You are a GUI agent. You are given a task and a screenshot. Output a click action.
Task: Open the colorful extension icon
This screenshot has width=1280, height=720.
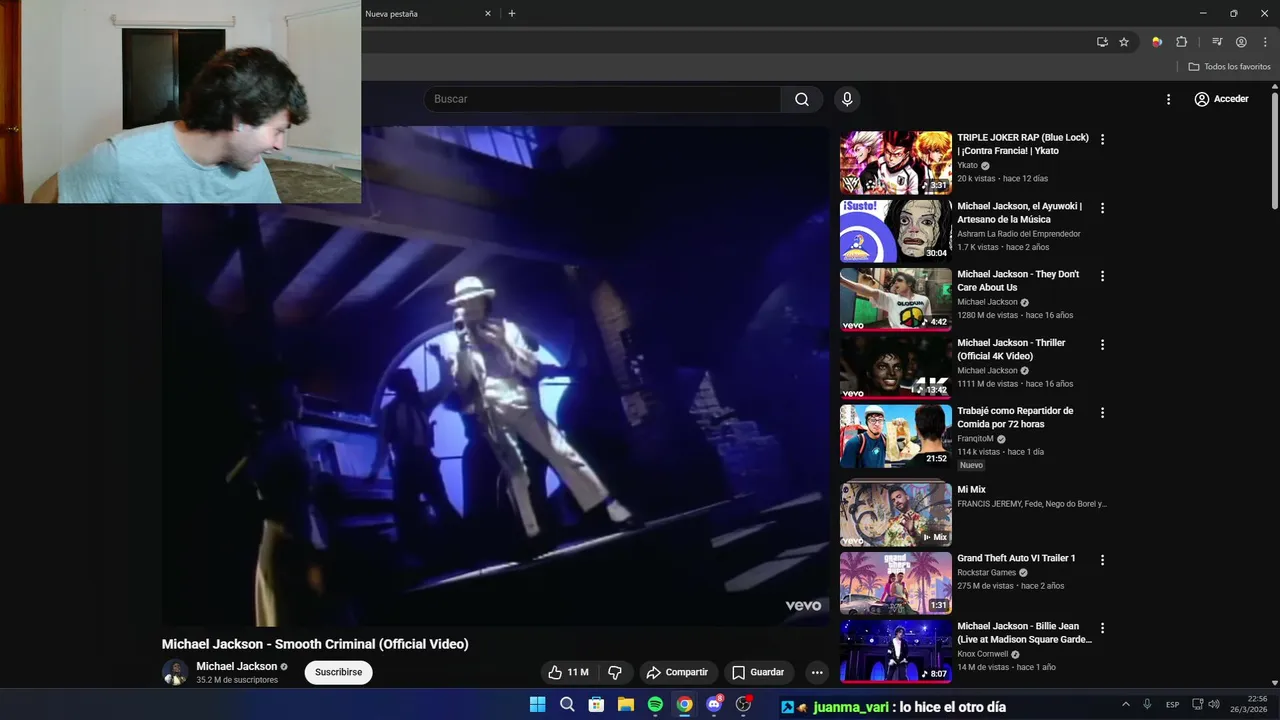click(x=1157, y=42)
